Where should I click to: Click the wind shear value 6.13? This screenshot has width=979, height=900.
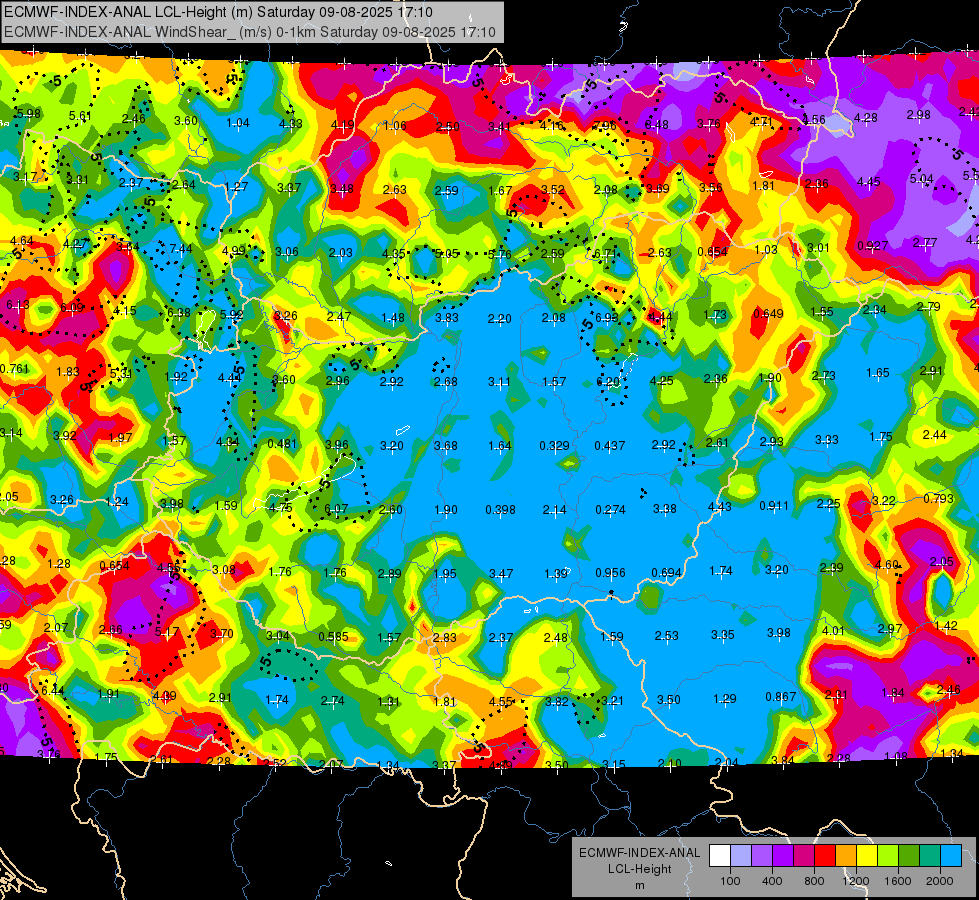point(17,304)
